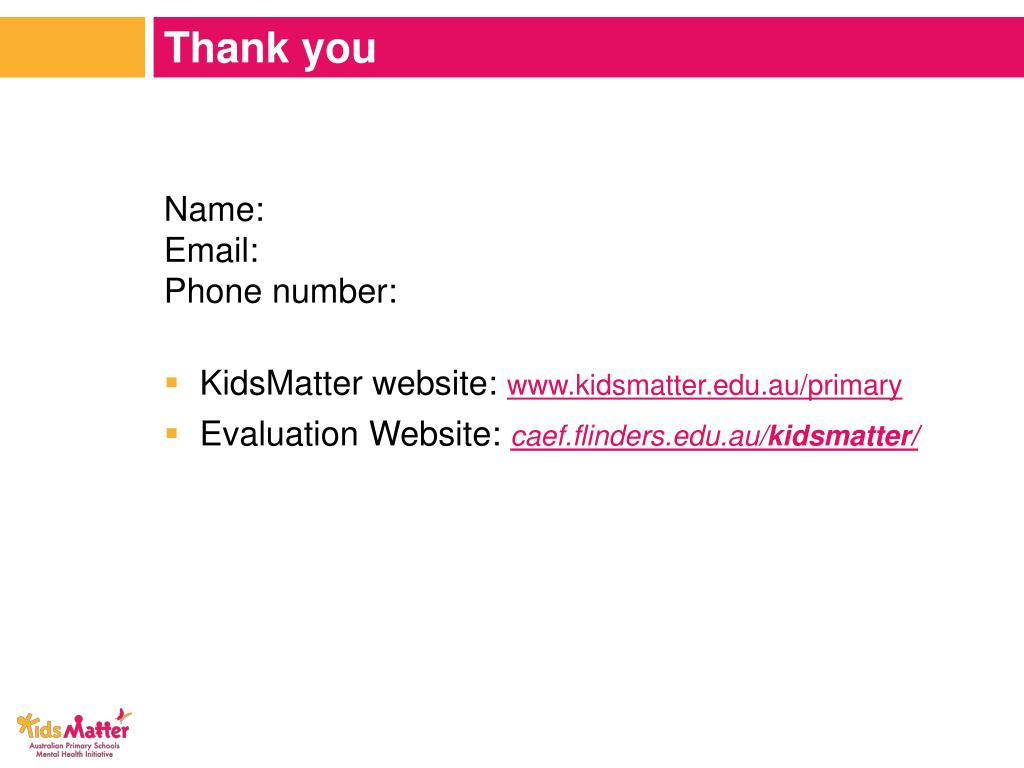
Task: Click the bold kidsmatter part of the URL
Action: 839,436
